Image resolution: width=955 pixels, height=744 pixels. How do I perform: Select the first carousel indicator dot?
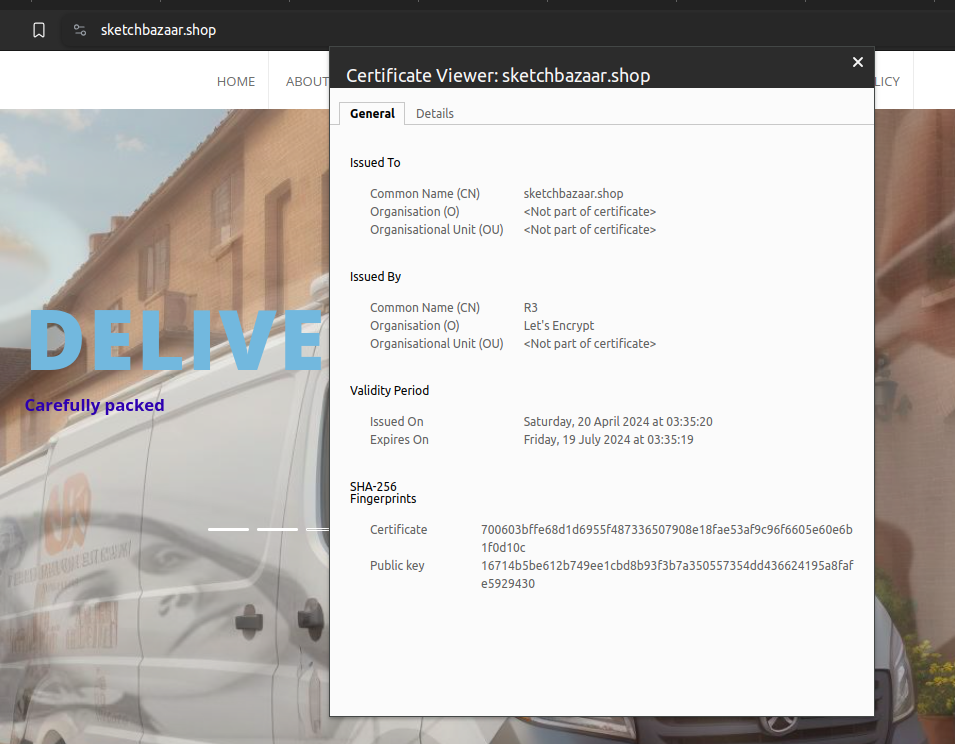[x=229, y=529]
